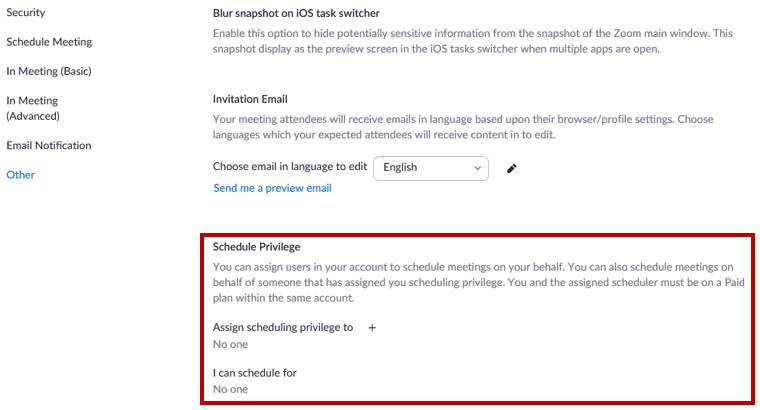Image resolution: width=760 pixels, height=410 pixels.
Task: Click No one under Assign scheduling privilege
Action: point(230,344)
